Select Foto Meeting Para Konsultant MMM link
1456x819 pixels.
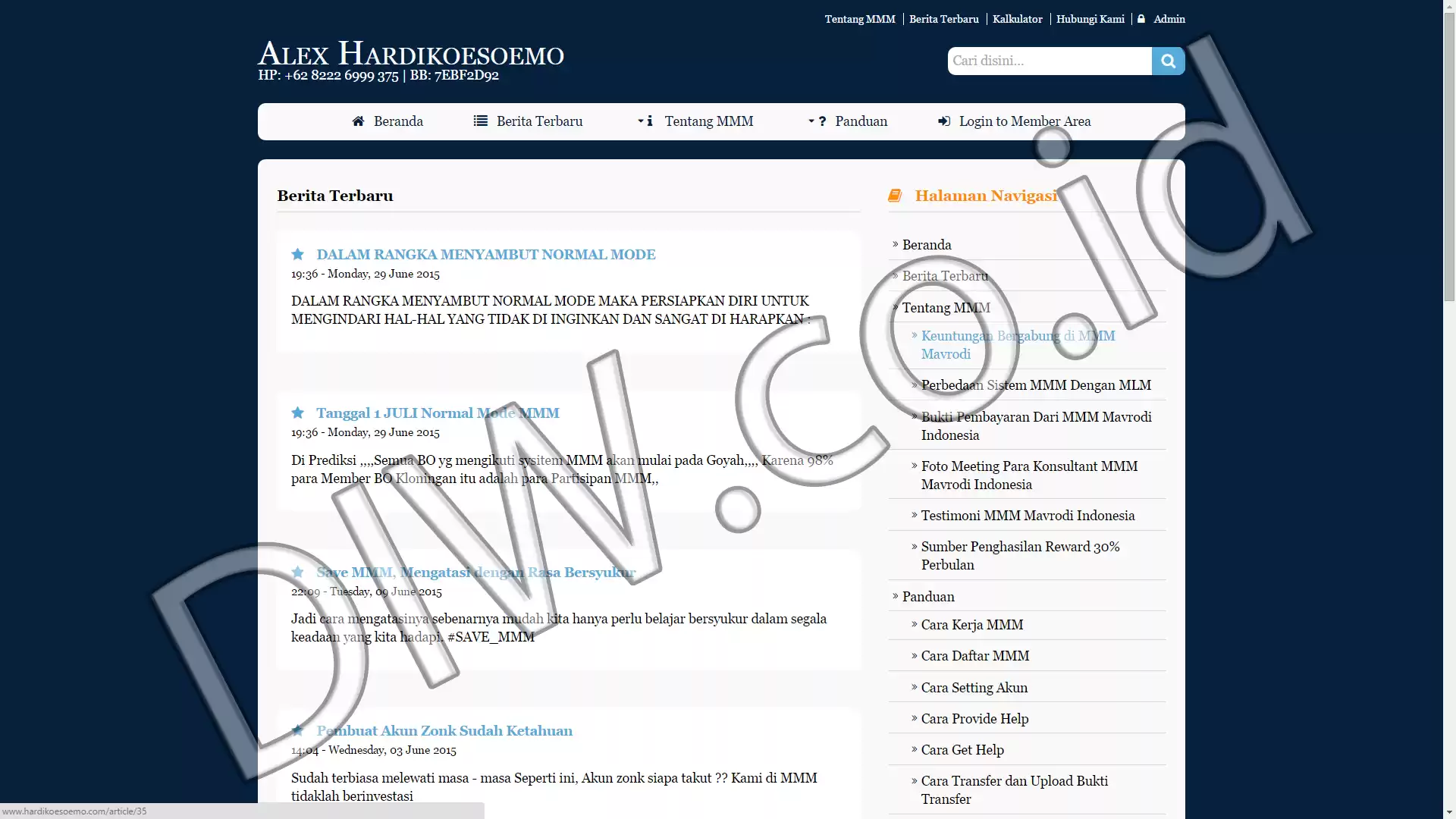coord(1029,475)
